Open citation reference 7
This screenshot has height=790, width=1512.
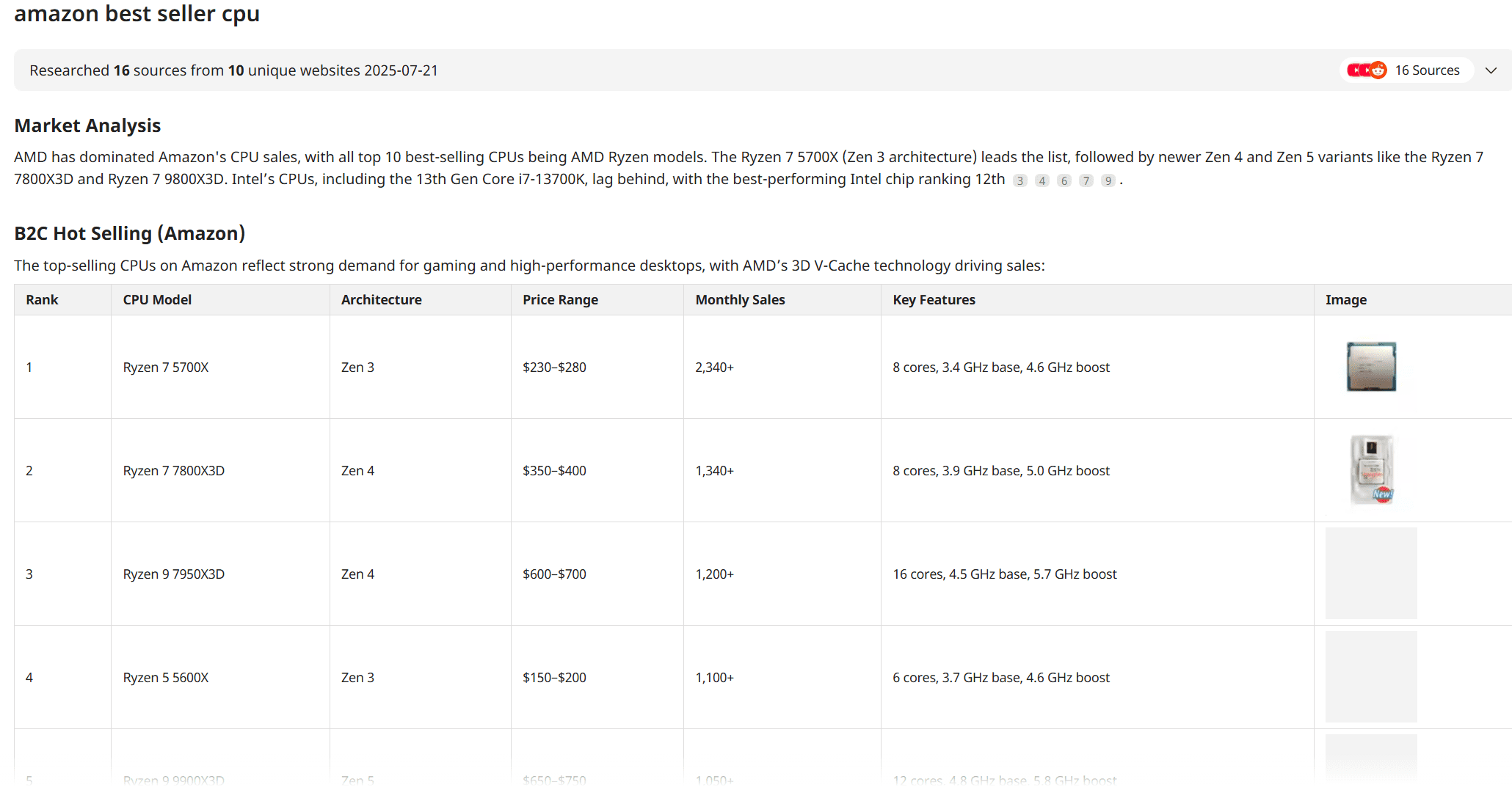point(1086,180)
